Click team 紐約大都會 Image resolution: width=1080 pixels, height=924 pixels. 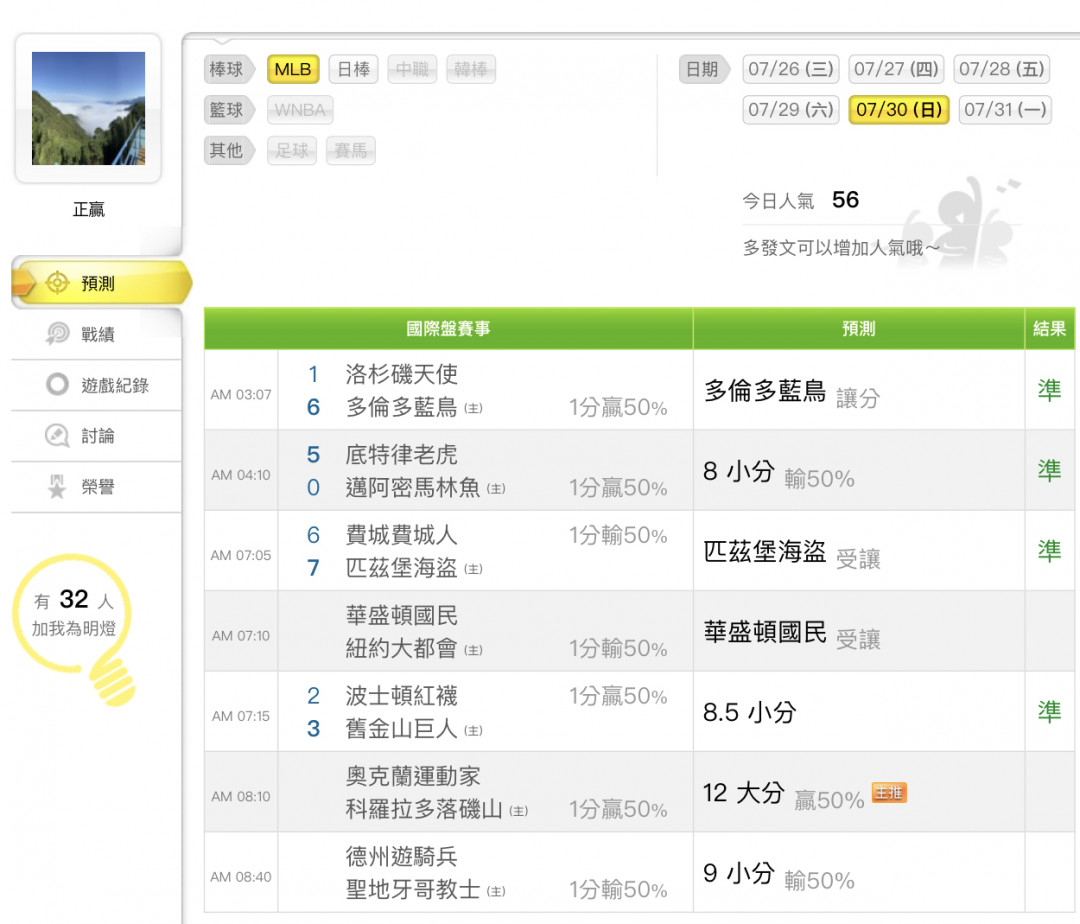tap(402, 649)
